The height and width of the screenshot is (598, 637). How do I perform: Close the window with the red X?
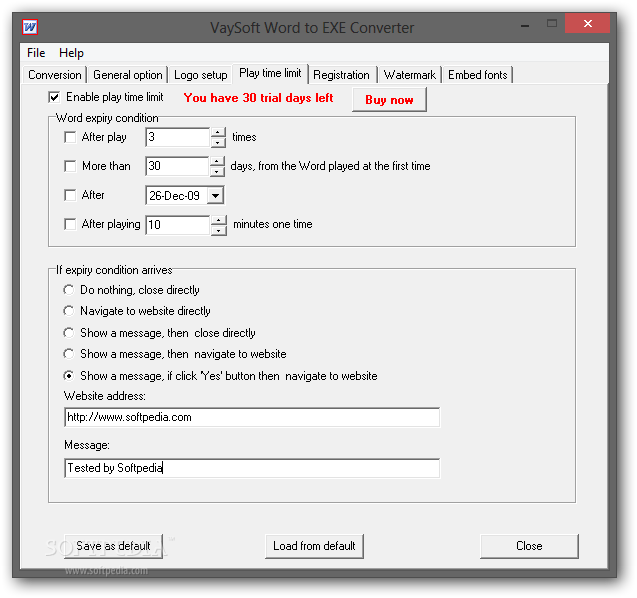click(x=587, y=24)
